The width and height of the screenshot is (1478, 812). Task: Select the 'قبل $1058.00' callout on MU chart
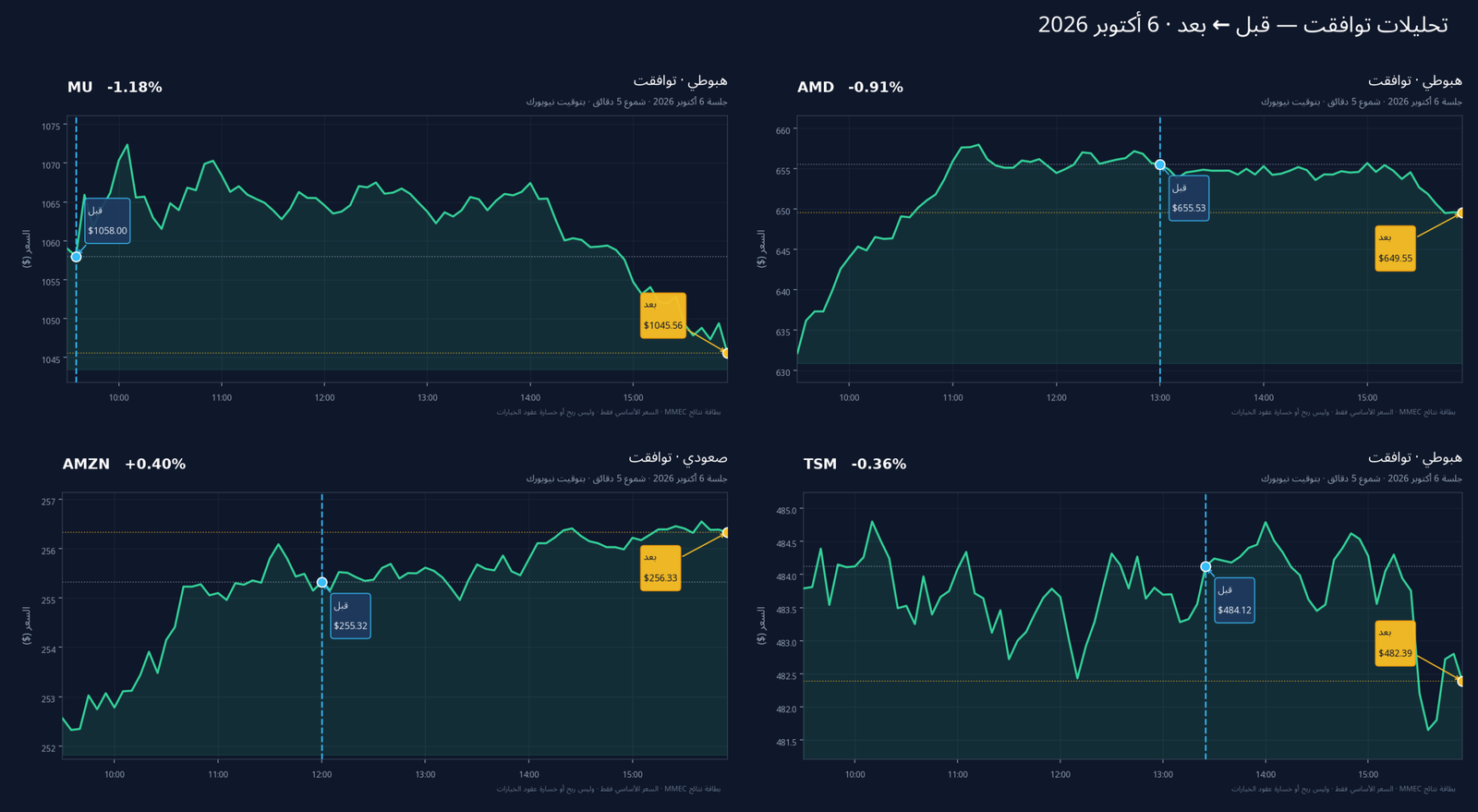[x=107, y=221]
